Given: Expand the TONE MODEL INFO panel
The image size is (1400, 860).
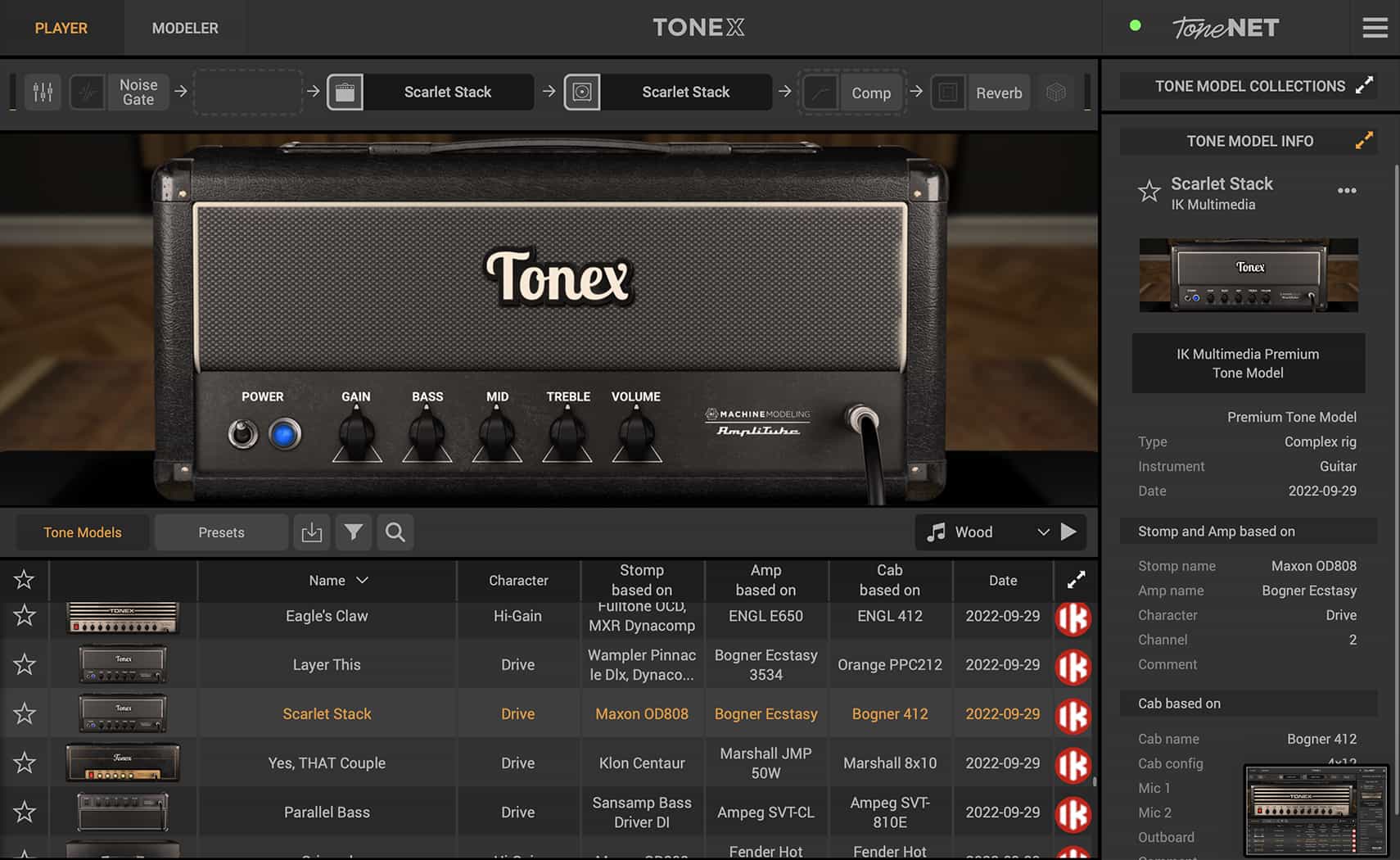Looking at the screenshot, I should (x=1364, y=140).
